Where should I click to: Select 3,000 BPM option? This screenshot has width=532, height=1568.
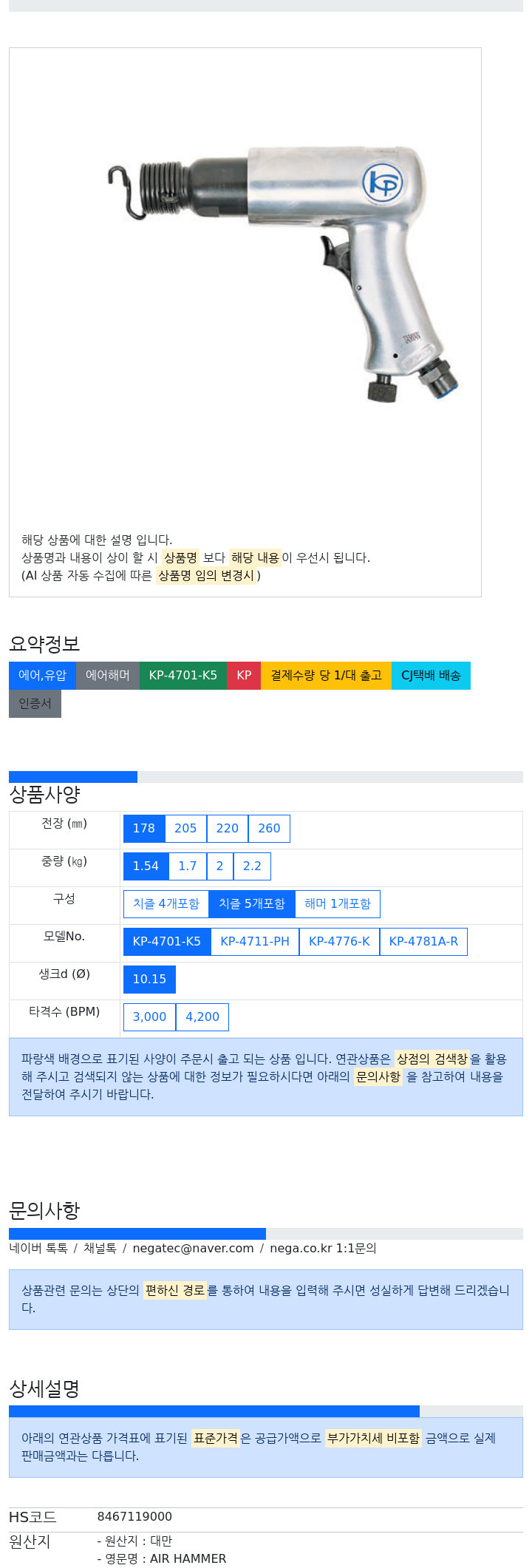click(x=149, y=1017)
